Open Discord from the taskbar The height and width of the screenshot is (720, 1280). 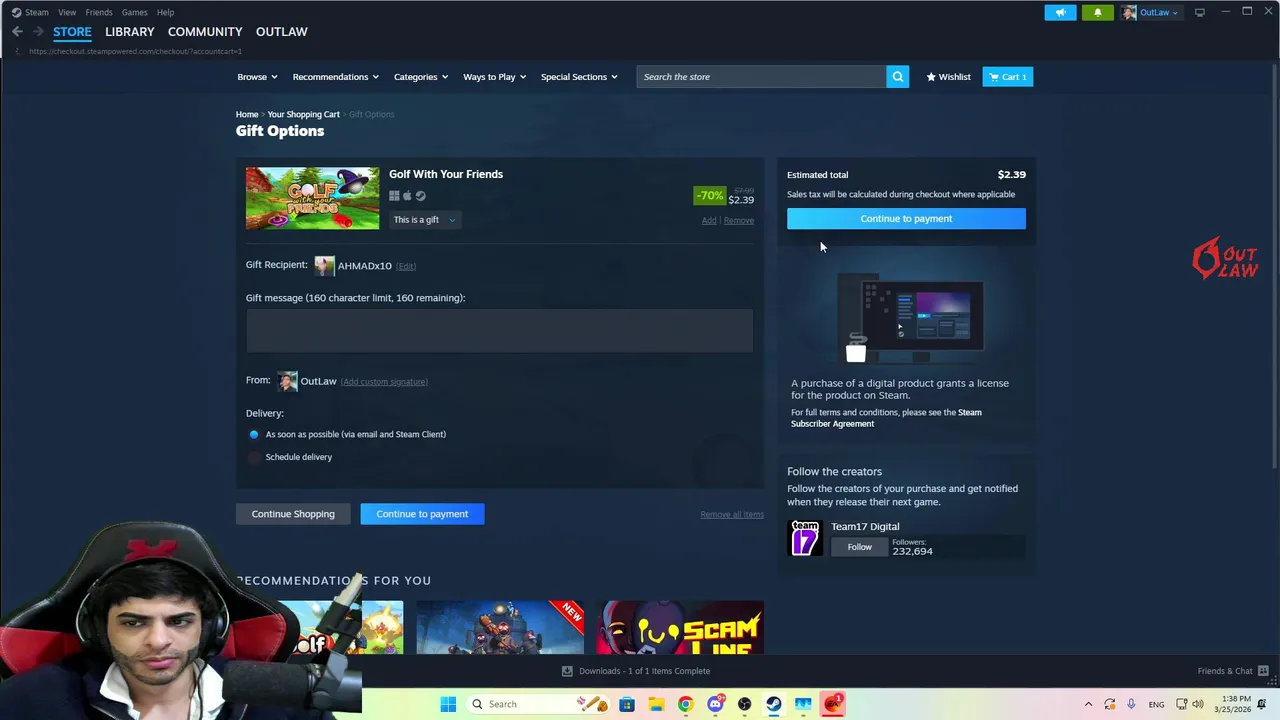715,704
